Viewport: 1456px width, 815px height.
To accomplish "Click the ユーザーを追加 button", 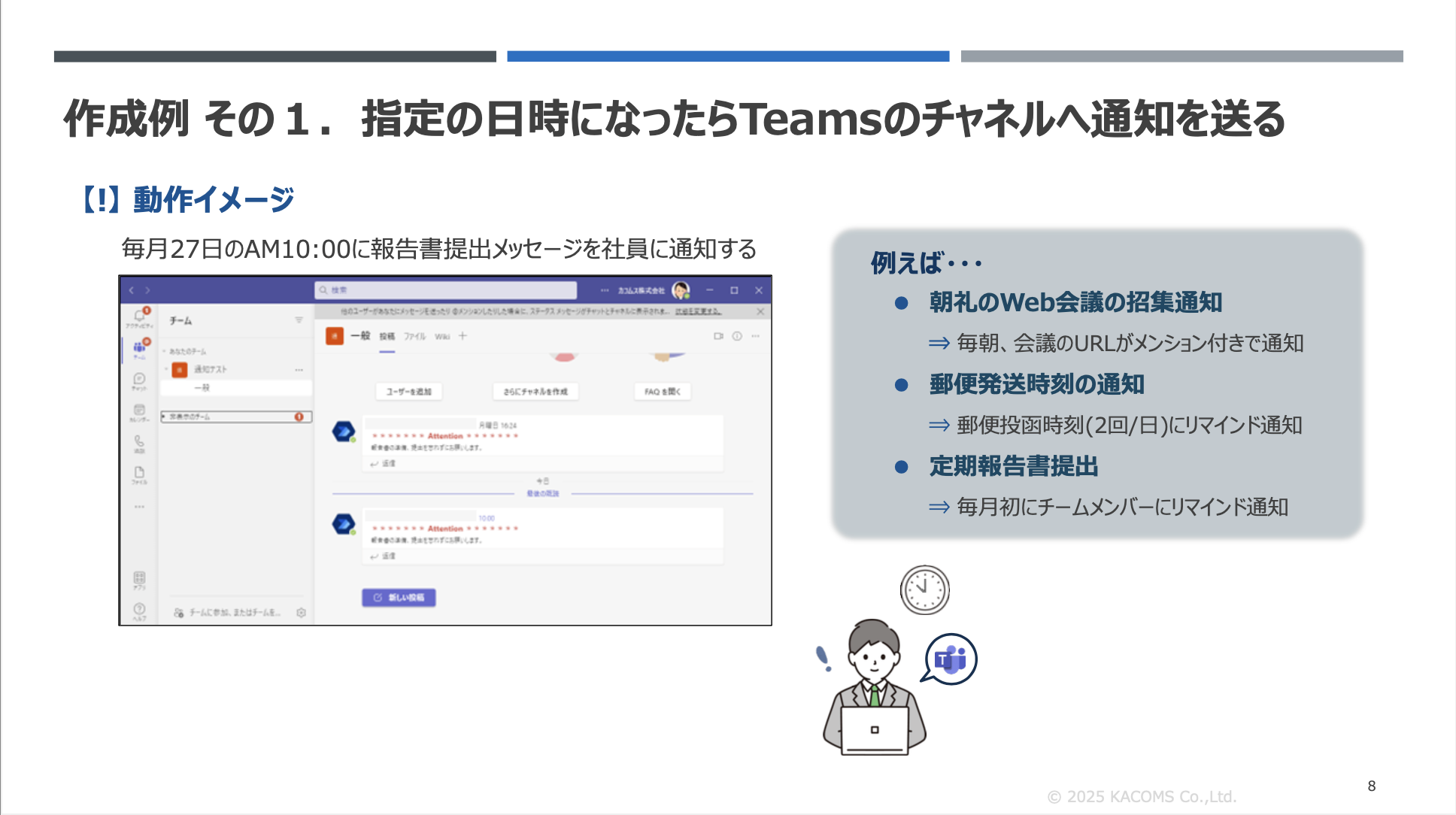I will [408, 392].
